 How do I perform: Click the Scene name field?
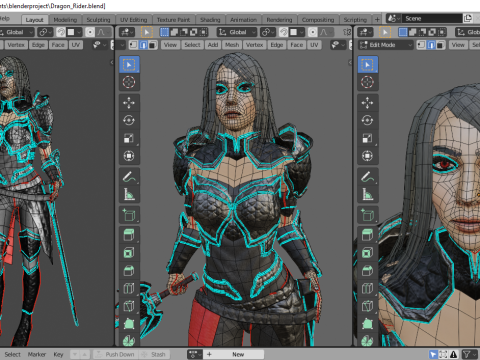pos(432,18)
